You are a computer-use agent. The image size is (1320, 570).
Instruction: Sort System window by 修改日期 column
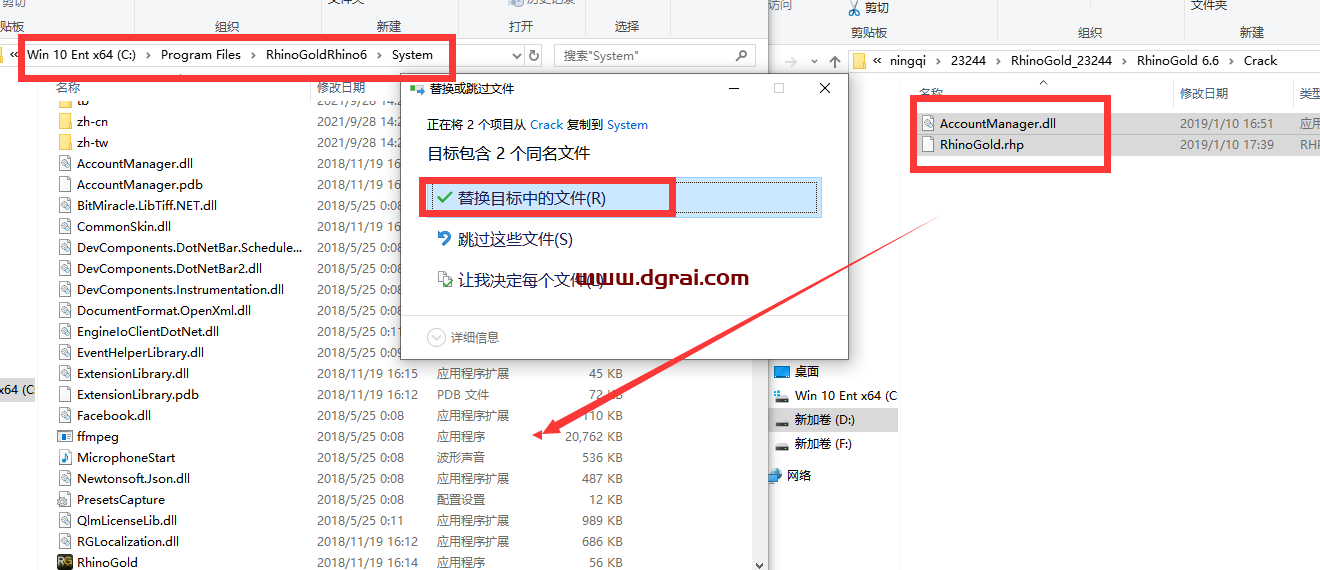tap(340, 87)
